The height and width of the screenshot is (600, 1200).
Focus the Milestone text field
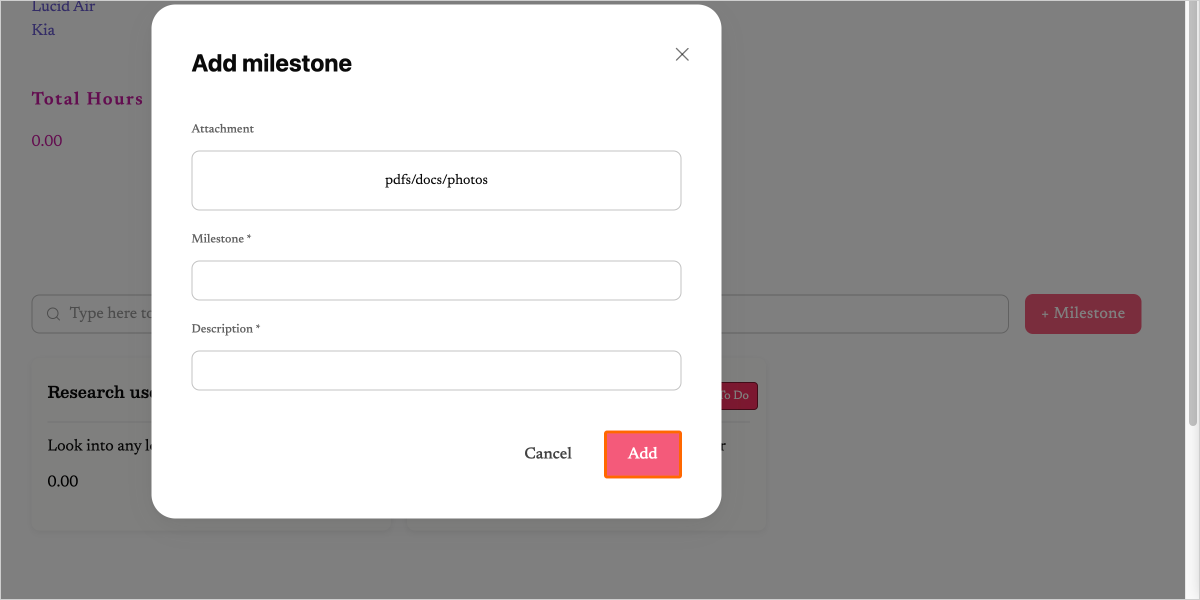[x=436, y=281]
